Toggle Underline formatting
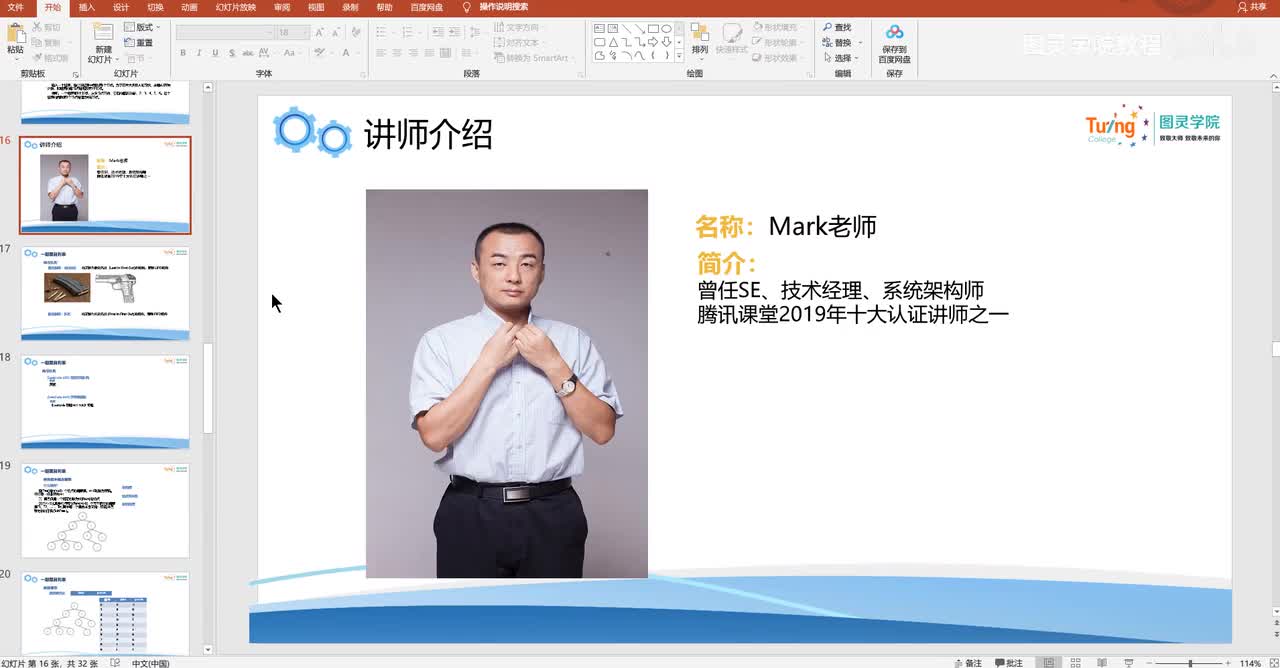Image resolution: width=1280 pixels, height=668 pixels. (214, 53)
